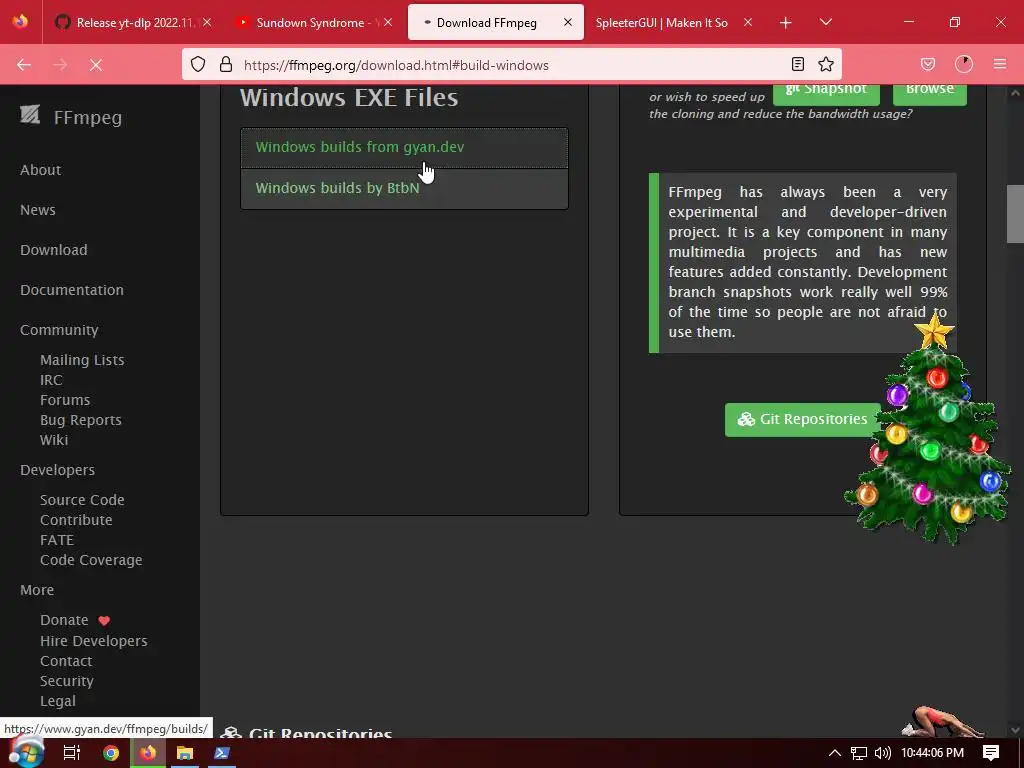The image size is (1024, 768).
Task: Open Task View on the taskbar
Action: click(x=71, y=753)
